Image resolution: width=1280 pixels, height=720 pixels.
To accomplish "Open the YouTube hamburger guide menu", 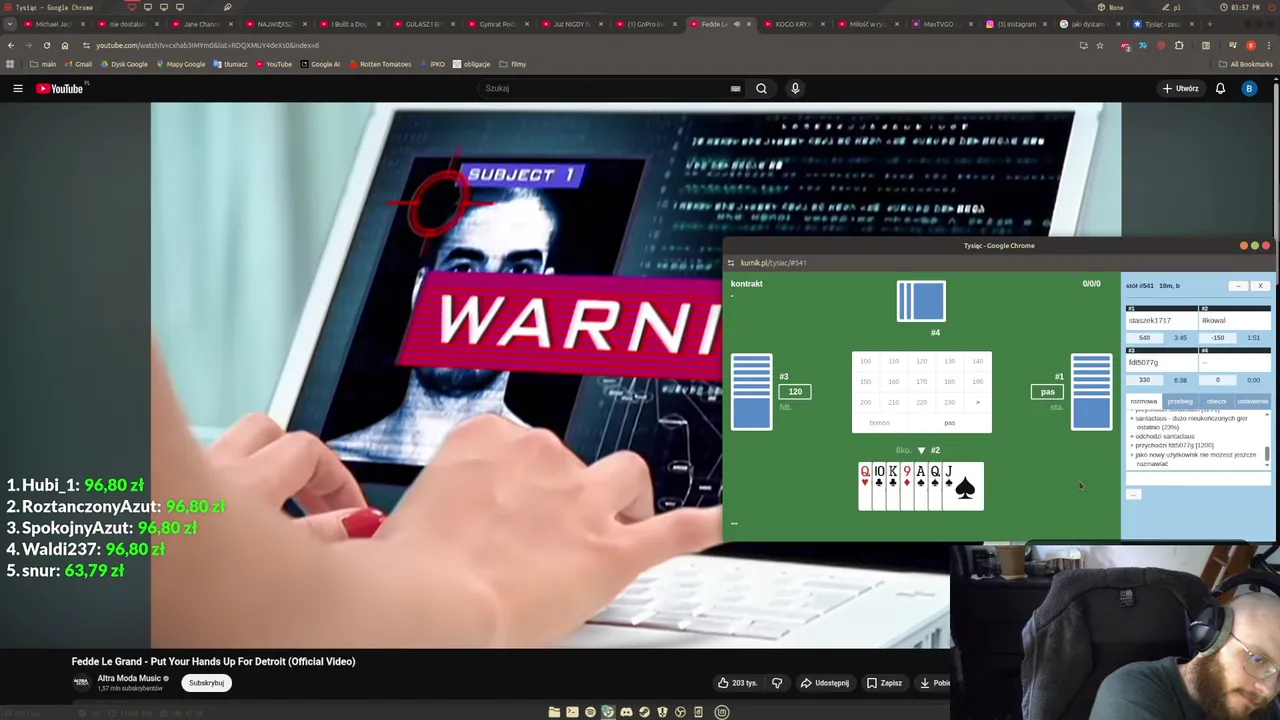I will pyautogui.click(x=17, y=88).
